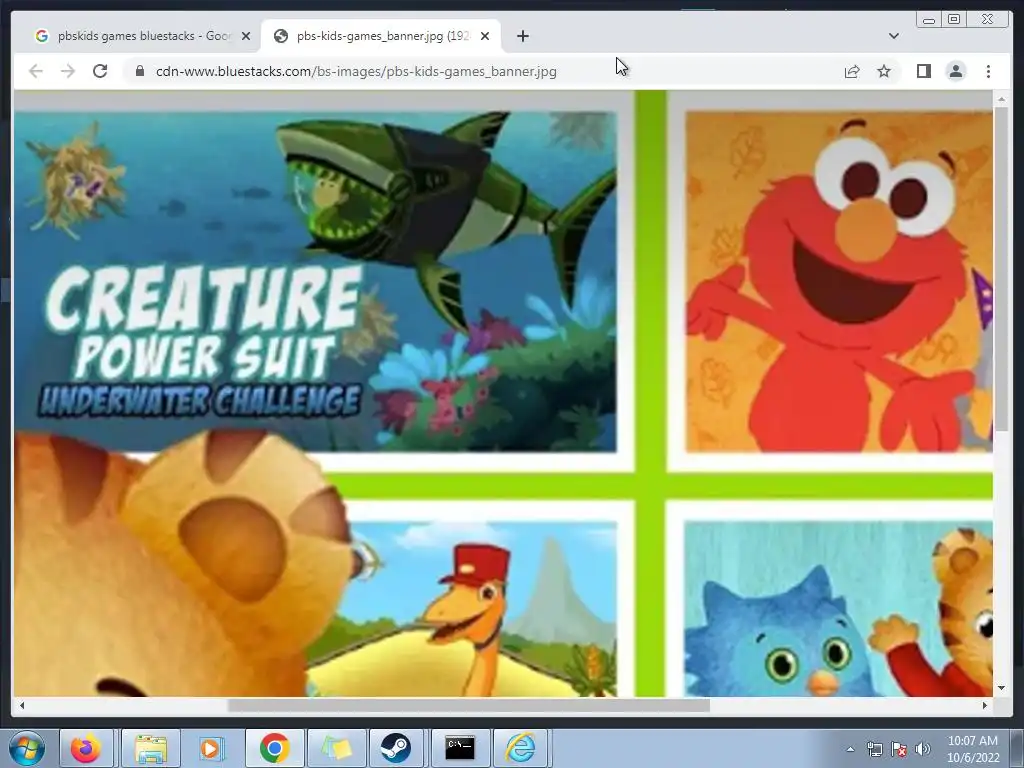Image resolution: width=1024 pixels, height=768 pixels.
Task: Open the network status tray icon
Action: pos(874,749)
